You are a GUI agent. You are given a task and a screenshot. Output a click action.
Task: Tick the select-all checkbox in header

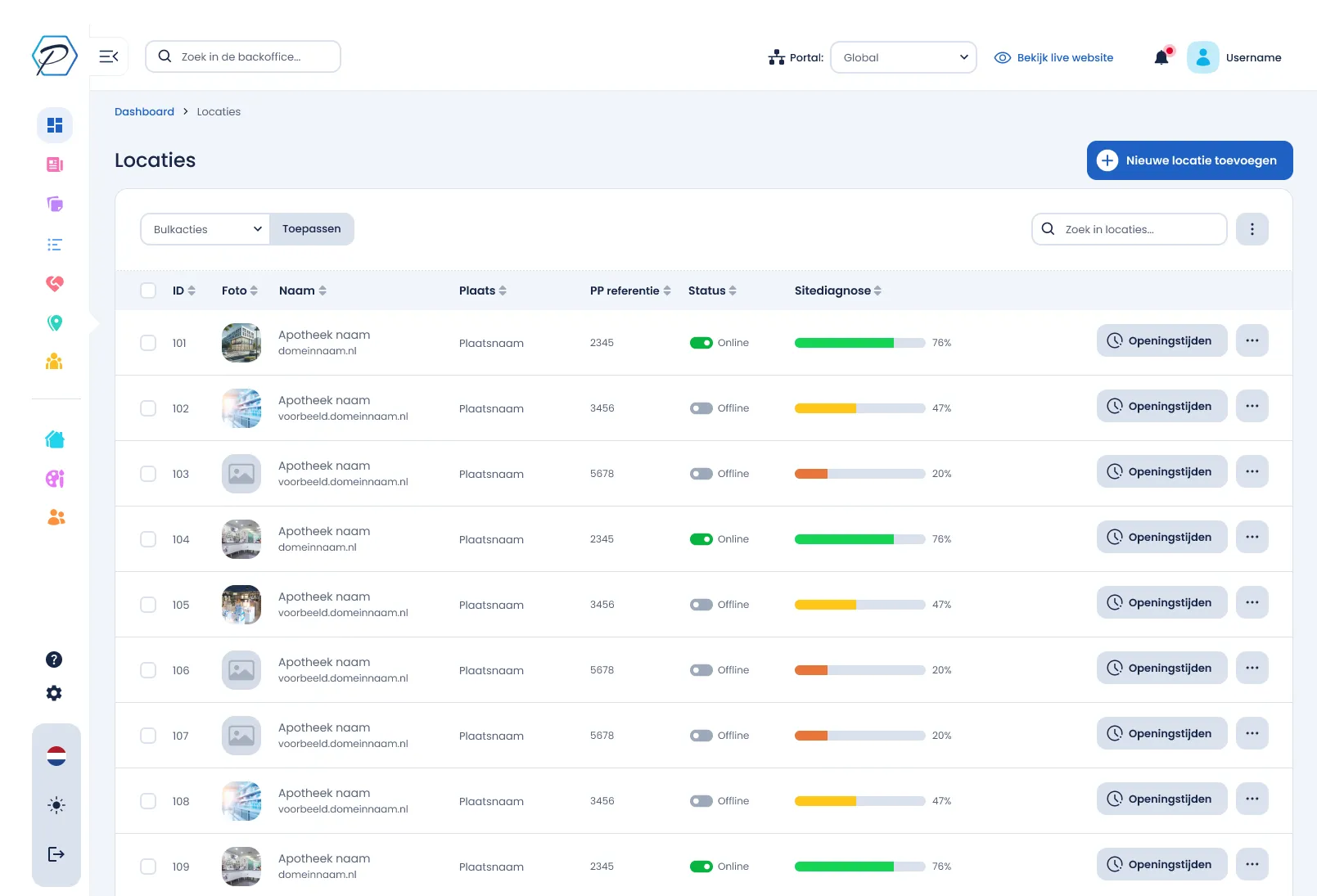pyautogui.click(x=148, y=290)
